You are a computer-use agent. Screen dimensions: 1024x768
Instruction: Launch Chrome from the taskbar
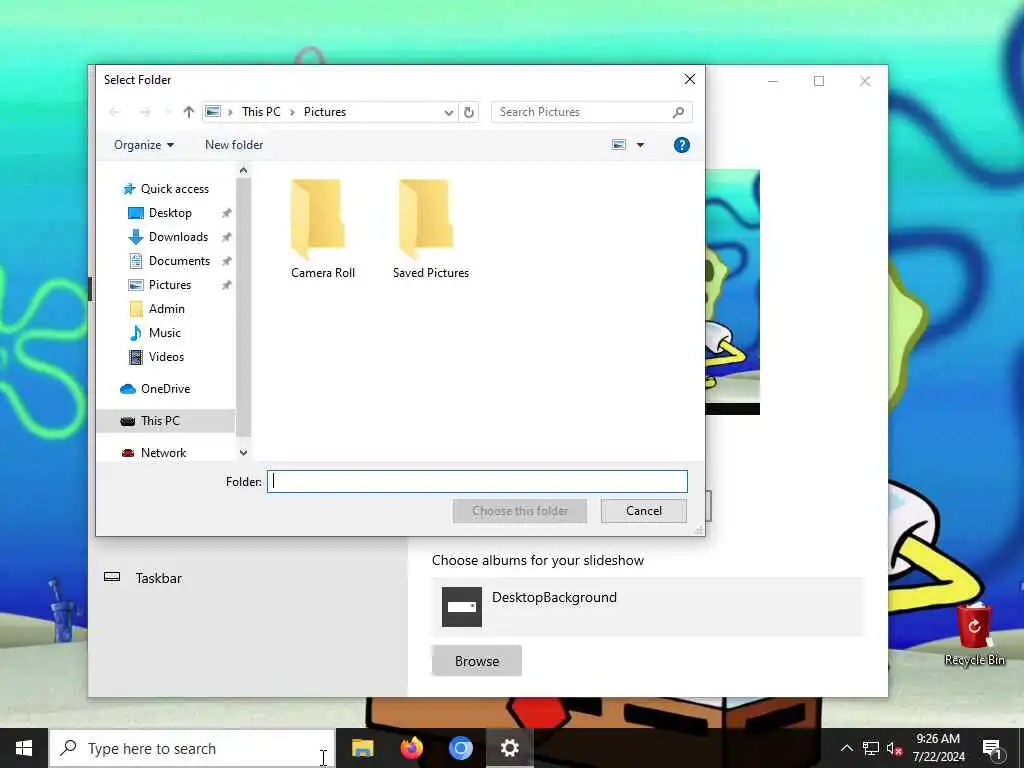pyautogui.click(x=460, y=748)
